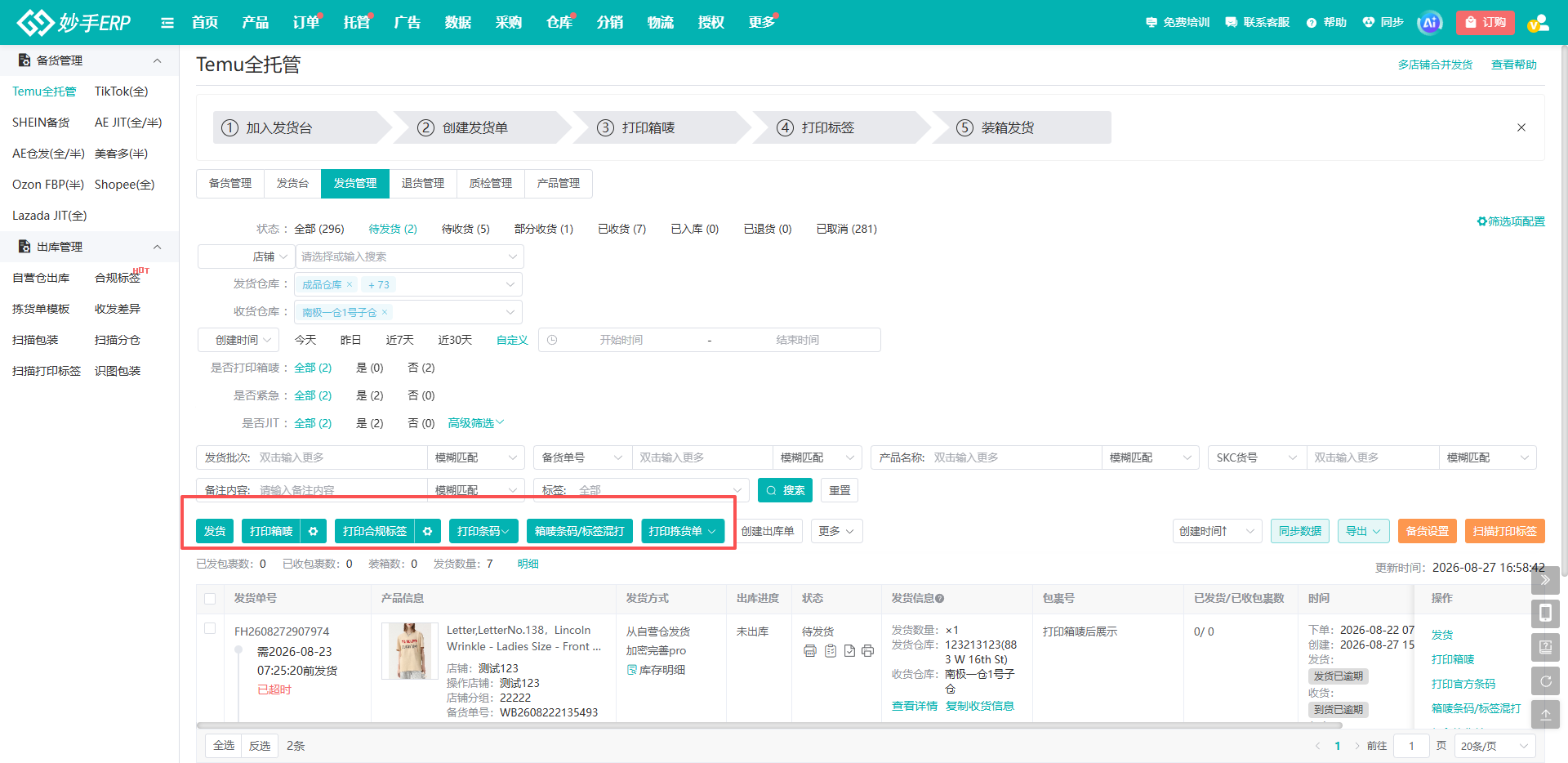Open the 订单 menu in the top navigation
This screenshot has height=763, width=1568.
click(x=306, y=22)
